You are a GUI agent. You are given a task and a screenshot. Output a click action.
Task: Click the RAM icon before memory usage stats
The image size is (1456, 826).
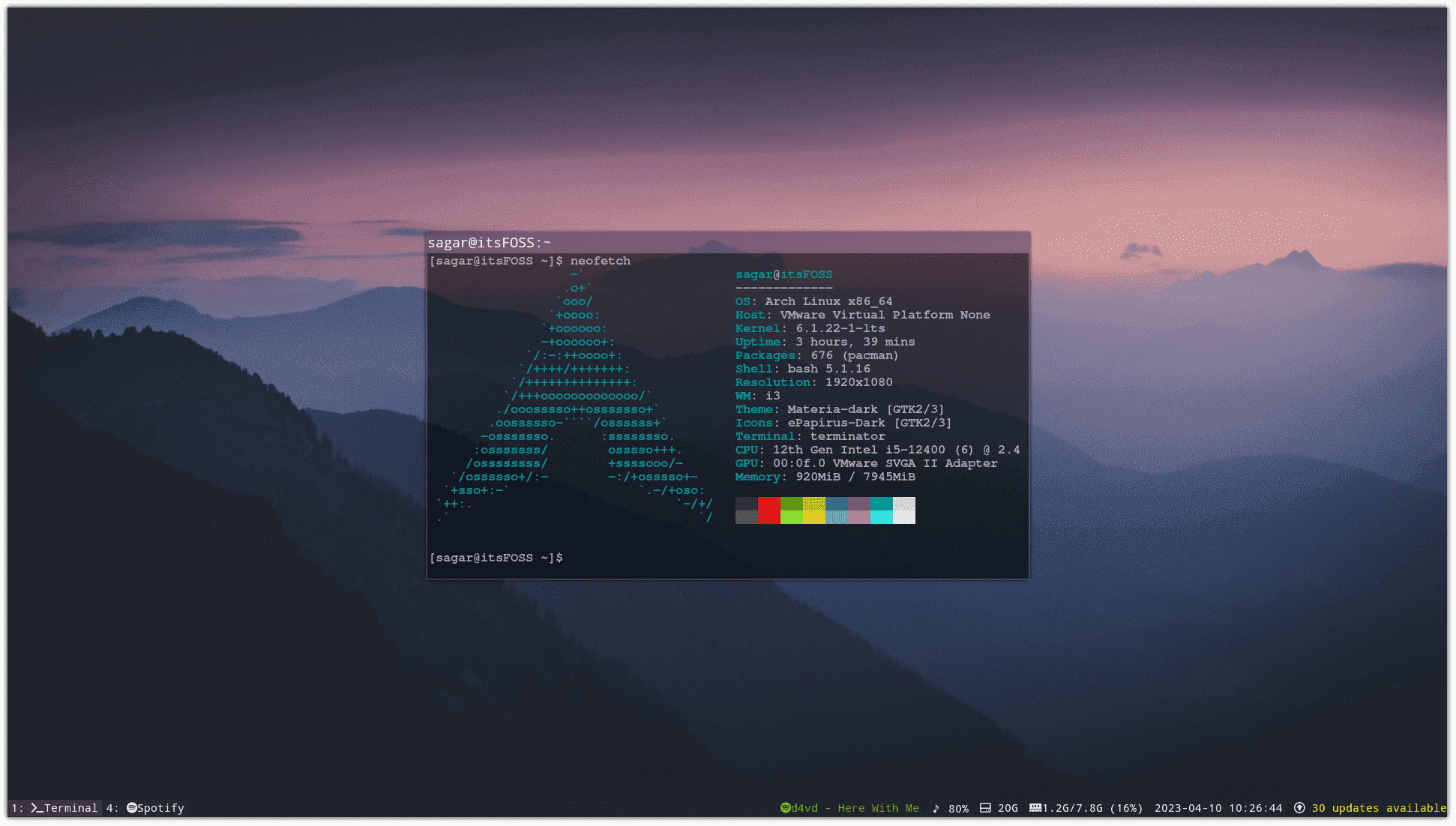click(x=1037, y=808)
